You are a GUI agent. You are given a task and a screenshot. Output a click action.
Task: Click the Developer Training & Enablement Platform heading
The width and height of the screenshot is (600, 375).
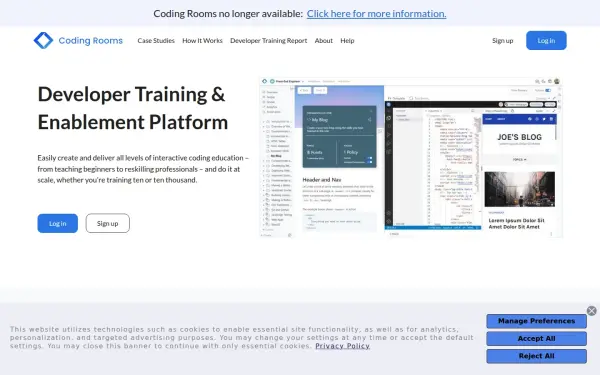(x=133, y=108)
